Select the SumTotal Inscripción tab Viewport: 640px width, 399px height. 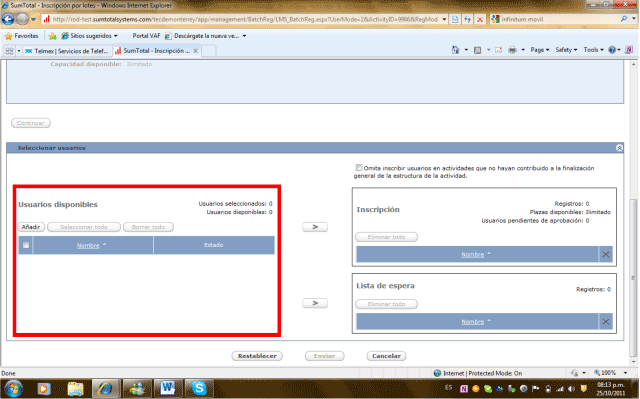(157, 51)
